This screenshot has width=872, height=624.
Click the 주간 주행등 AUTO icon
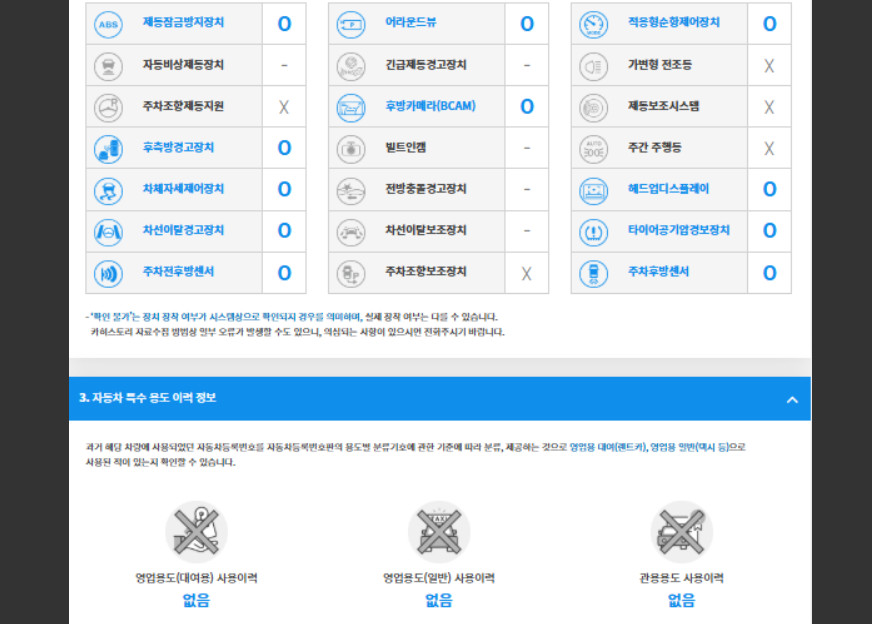pos(593,148)
